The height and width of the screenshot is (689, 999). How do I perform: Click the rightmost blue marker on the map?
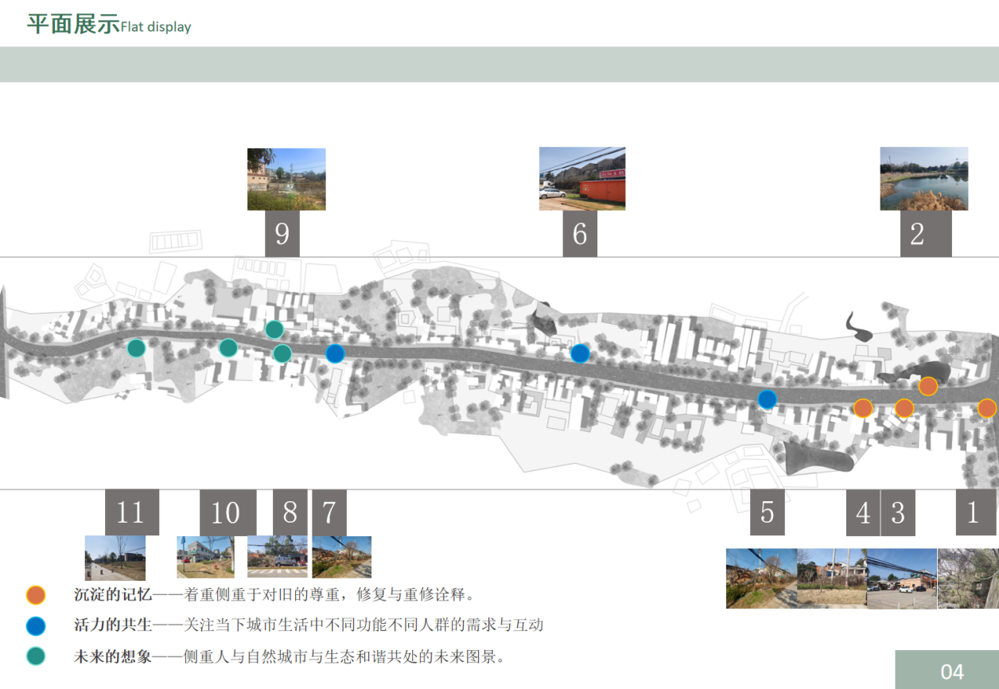767,400
